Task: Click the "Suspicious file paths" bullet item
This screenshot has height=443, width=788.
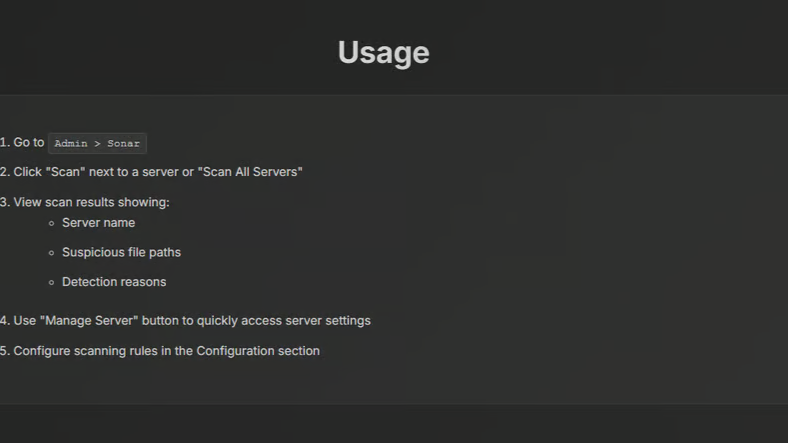Action: [x=121, y=252]
